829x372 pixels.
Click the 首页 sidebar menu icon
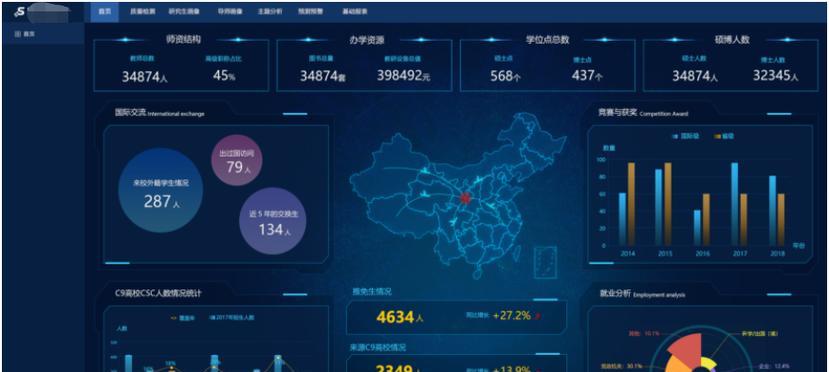pos(17,33)
